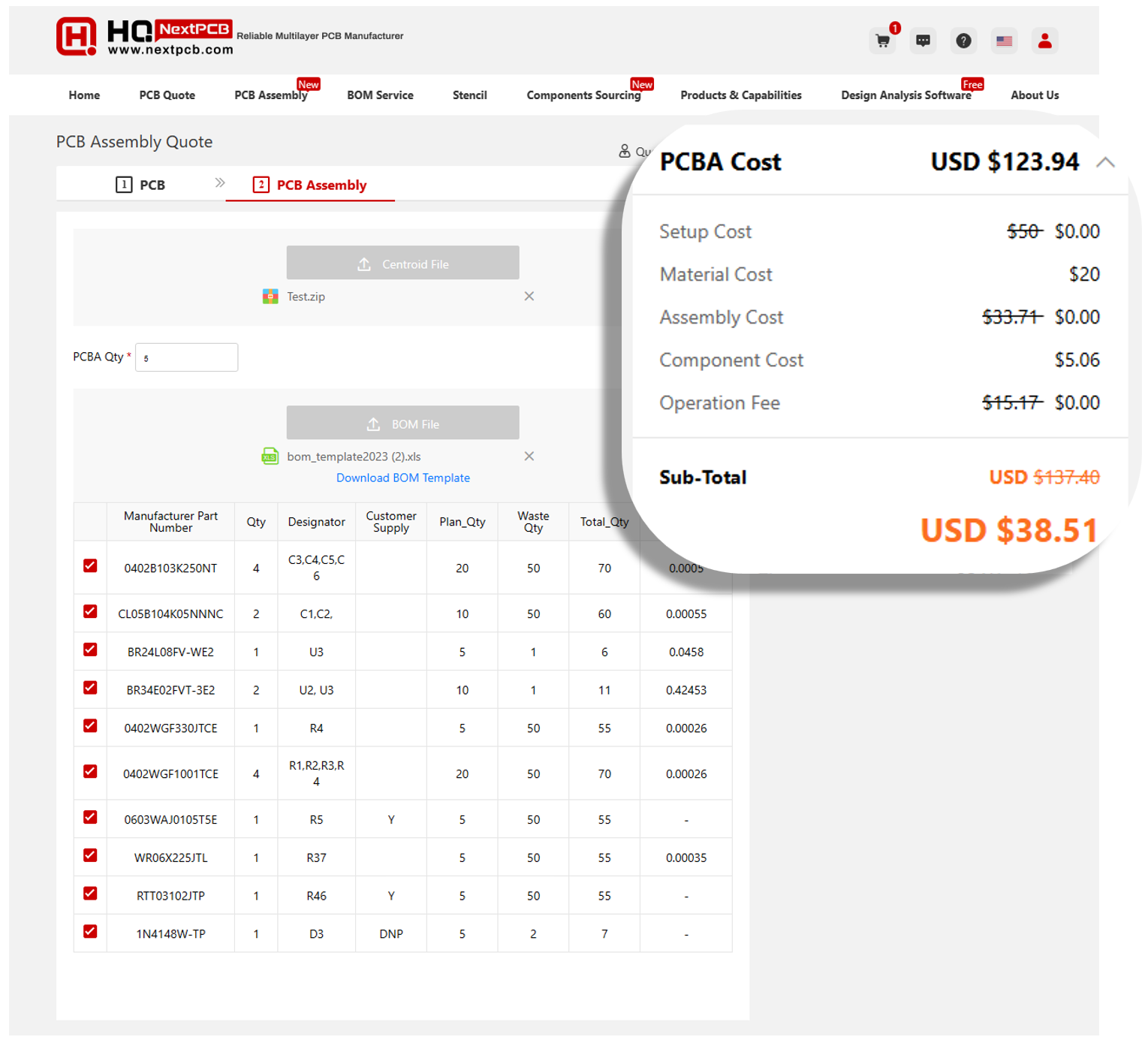The height and width of the screenshot is (1046, 1148).
Task: Select the PCB Assembly step tab
Action: pos(310,185)
